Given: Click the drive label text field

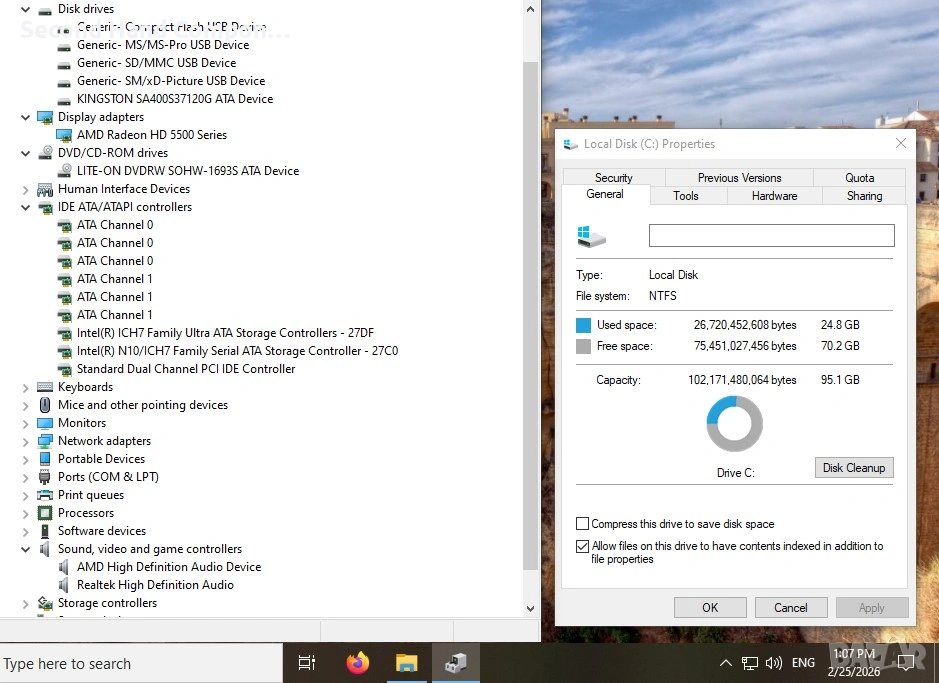Looking at the screenshot, I should click(x=771, y=235).
